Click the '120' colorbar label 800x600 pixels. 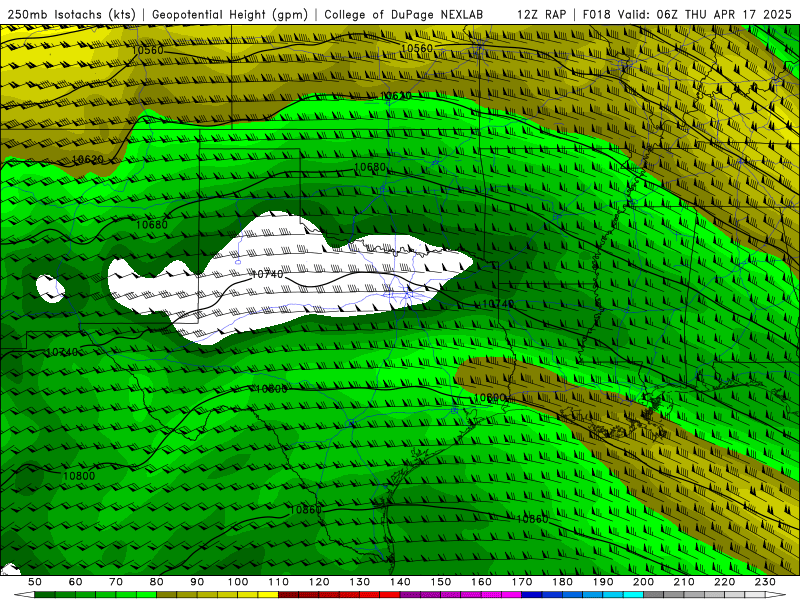(x=319, y=582)
